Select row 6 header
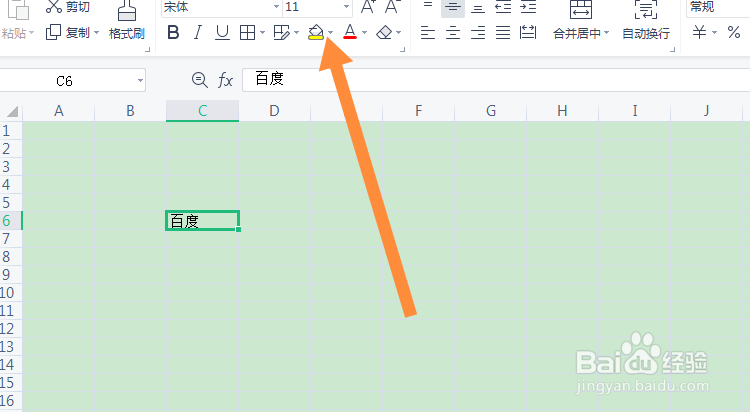This screenshot has height=412, width=750. (11, 221)
